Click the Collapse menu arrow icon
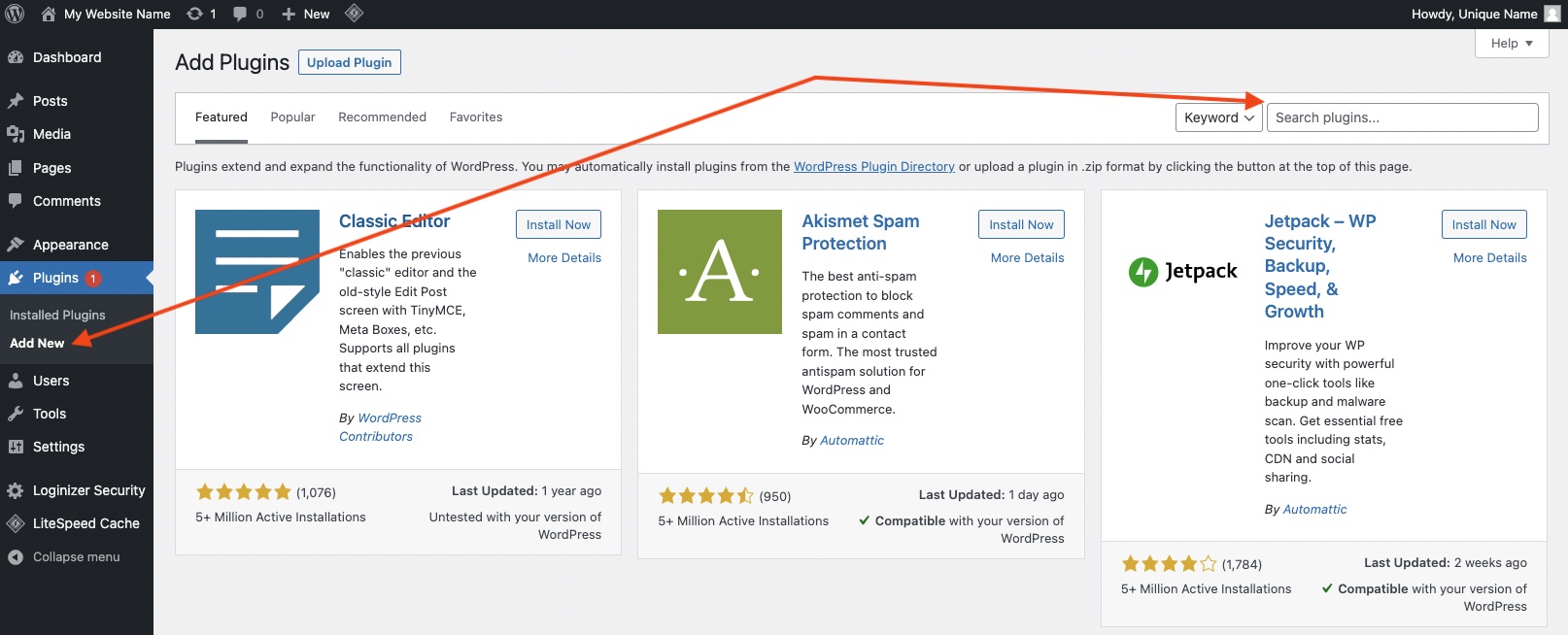The image size is (1568, 635). coord(16,557)
